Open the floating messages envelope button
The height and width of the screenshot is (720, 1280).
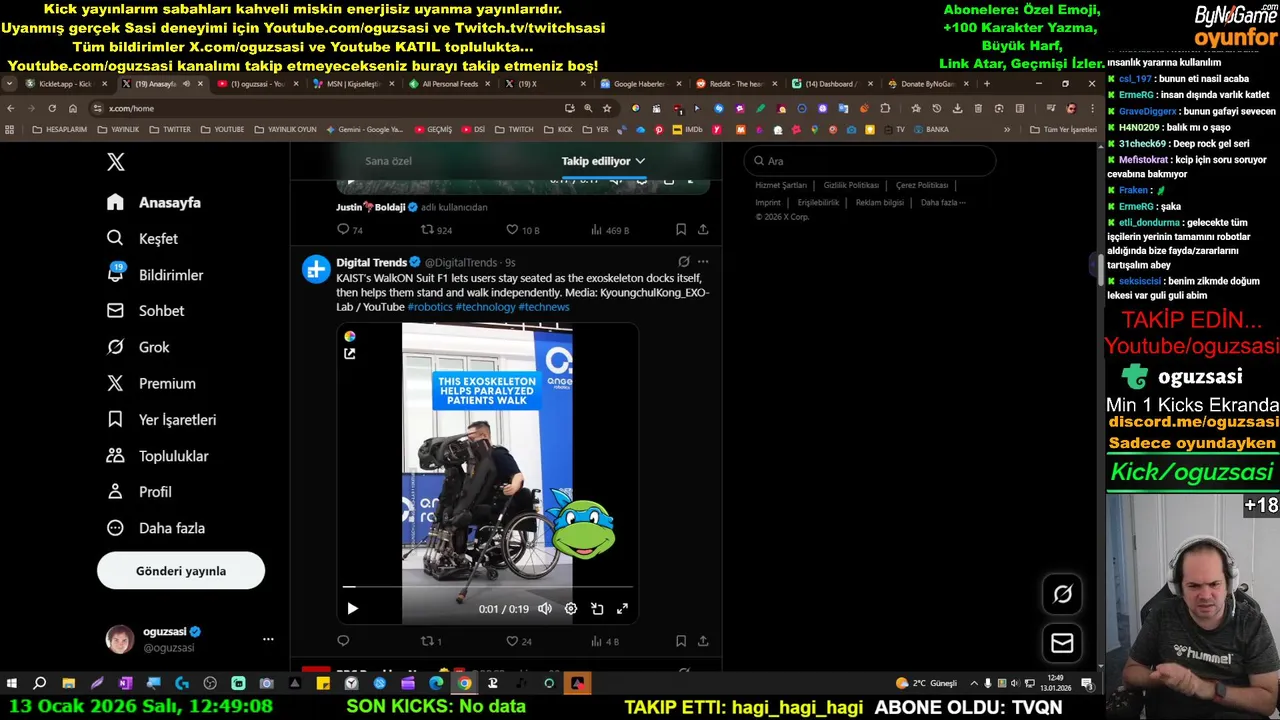click(x=1062, y=643)
